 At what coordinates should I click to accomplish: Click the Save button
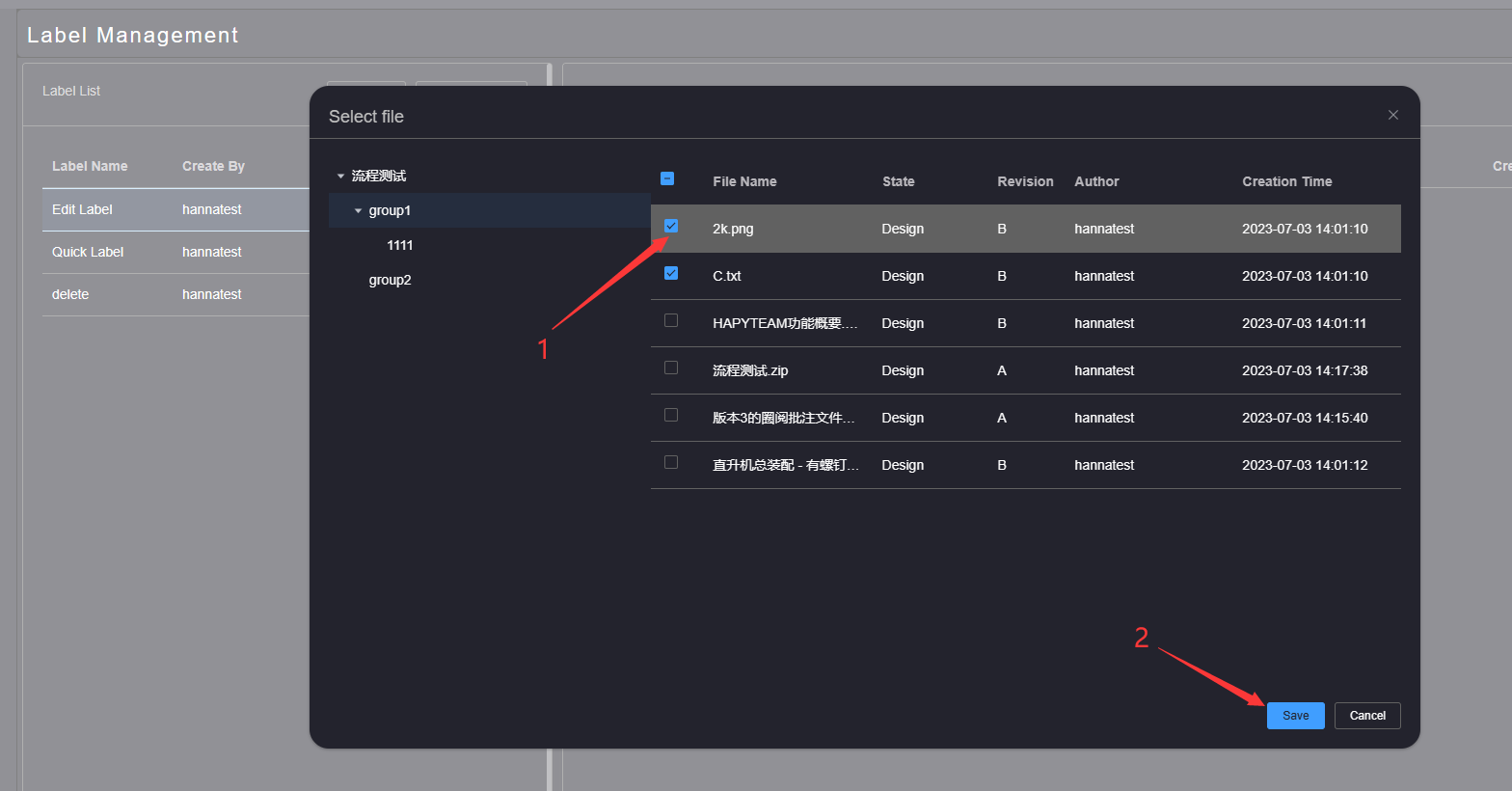[x=1295, y=716]
